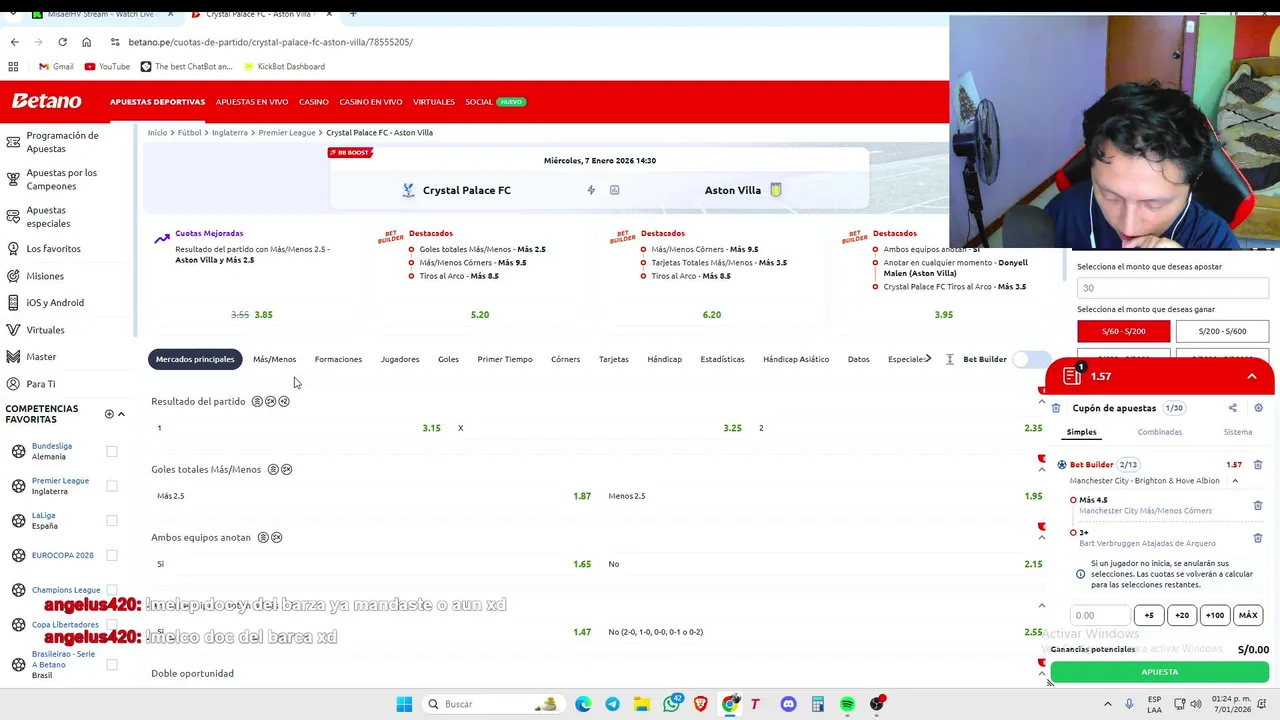
Task: Click the browser reload button
Action: pyautogui.click(x=62, y=42)
